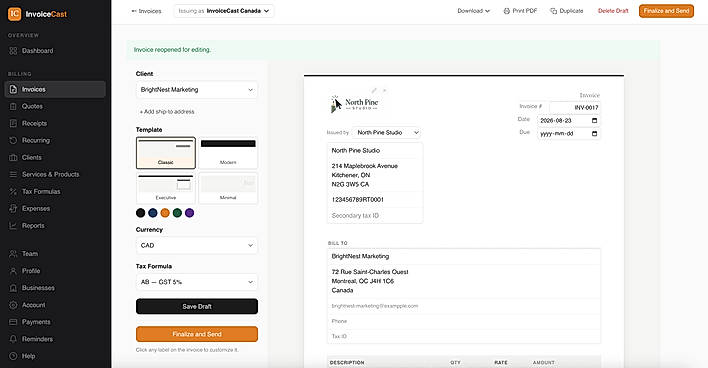Image resolution: width=708 pixels, height=368 pixels.
Task: Click the Bill To Phone field
Action: [464, 321]
